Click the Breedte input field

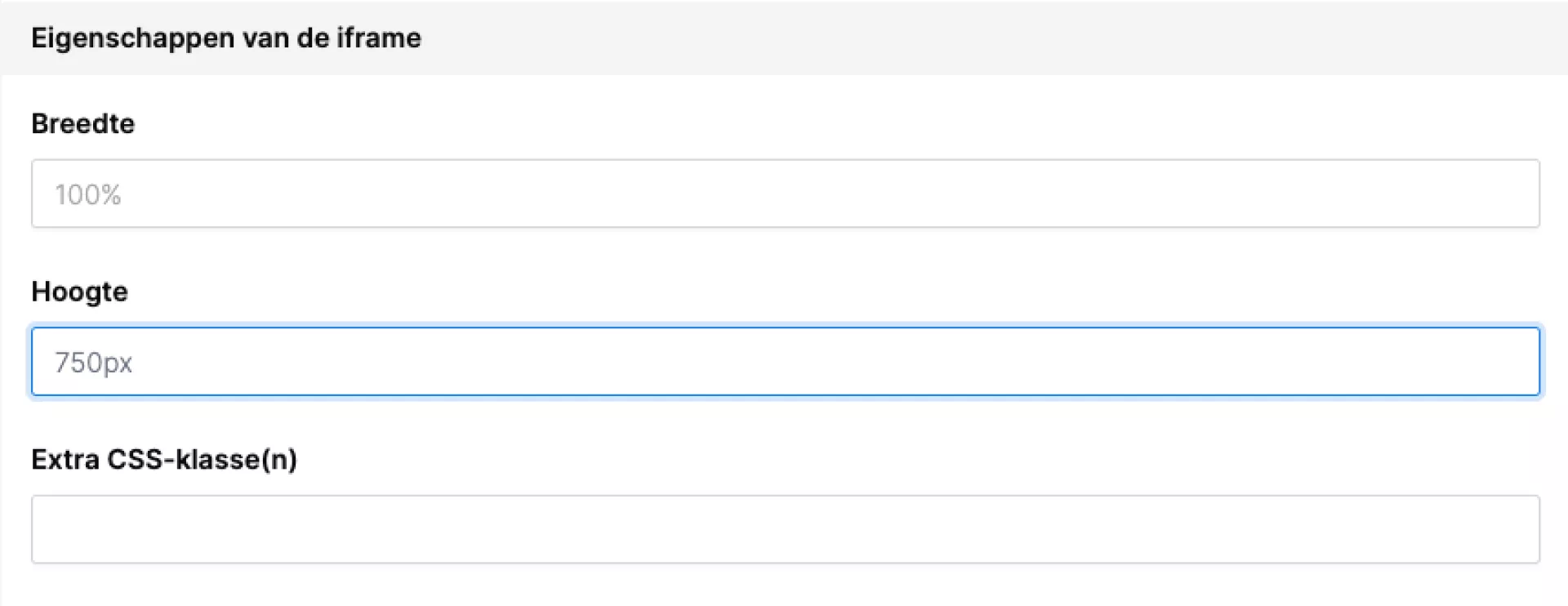pos(785,194)
